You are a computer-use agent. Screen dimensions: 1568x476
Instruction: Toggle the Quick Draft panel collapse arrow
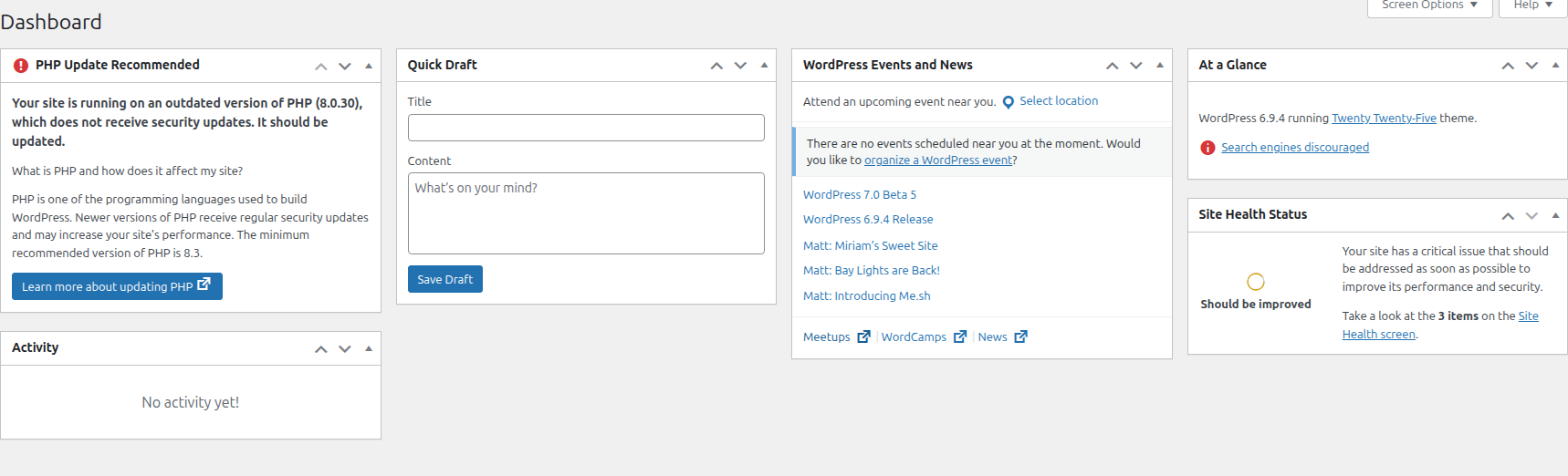[764, 66]
